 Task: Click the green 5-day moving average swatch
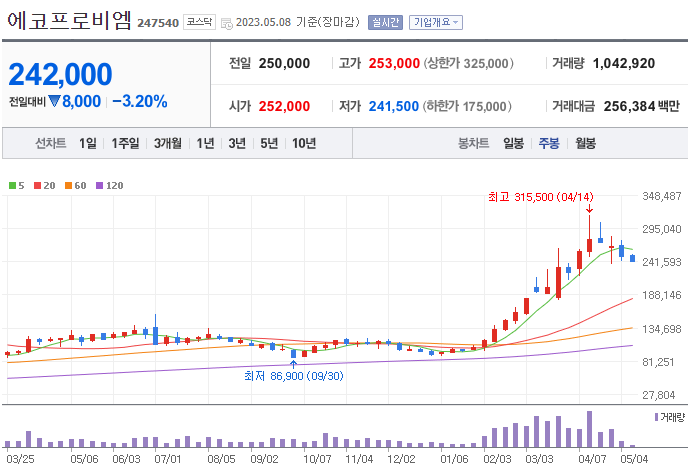[12, 186]
